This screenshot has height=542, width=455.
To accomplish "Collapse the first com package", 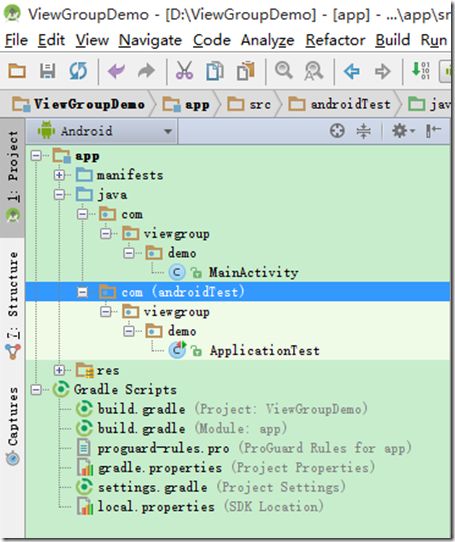I will coord(82,214).
